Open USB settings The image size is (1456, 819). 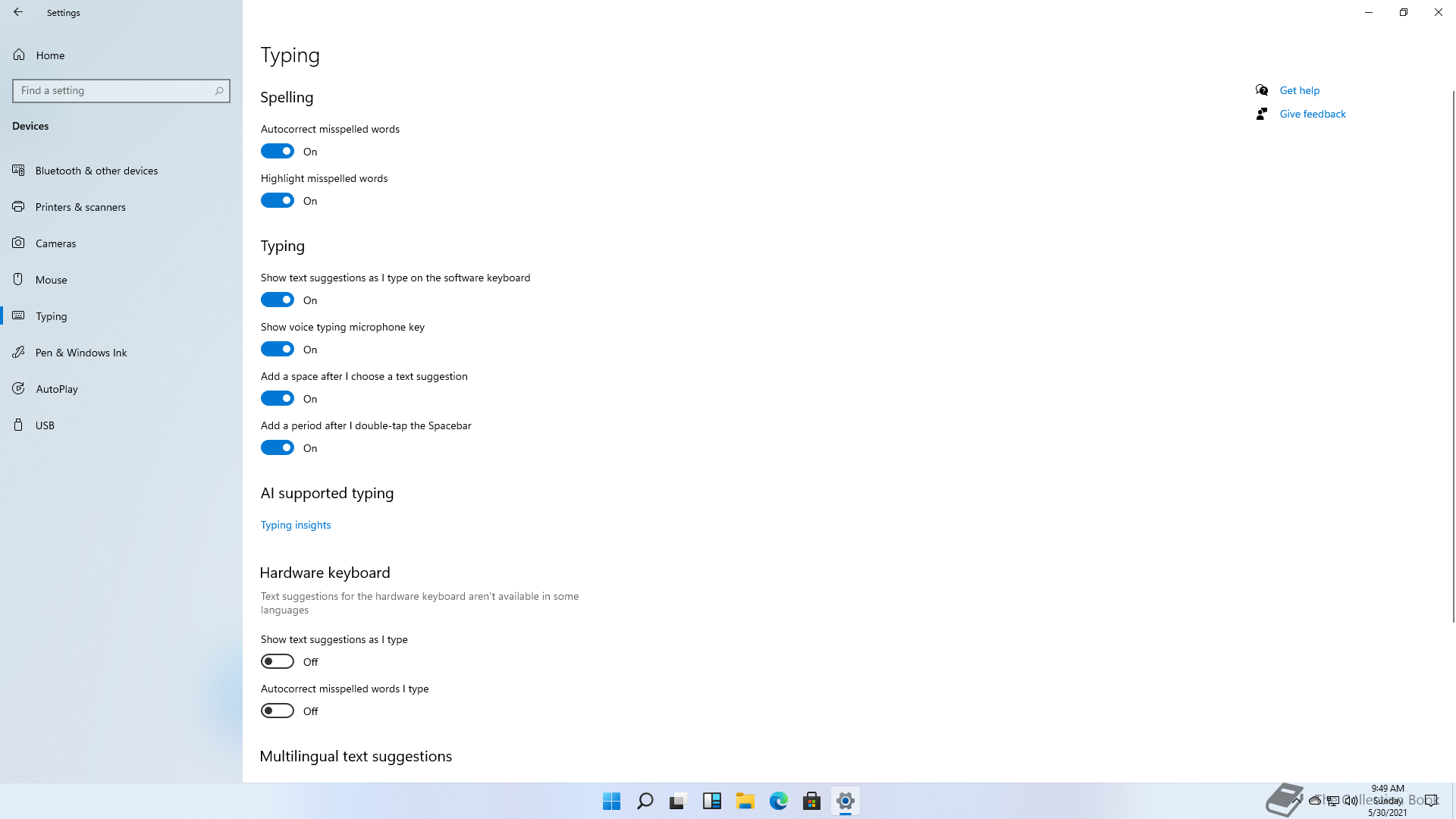point(121,425)
